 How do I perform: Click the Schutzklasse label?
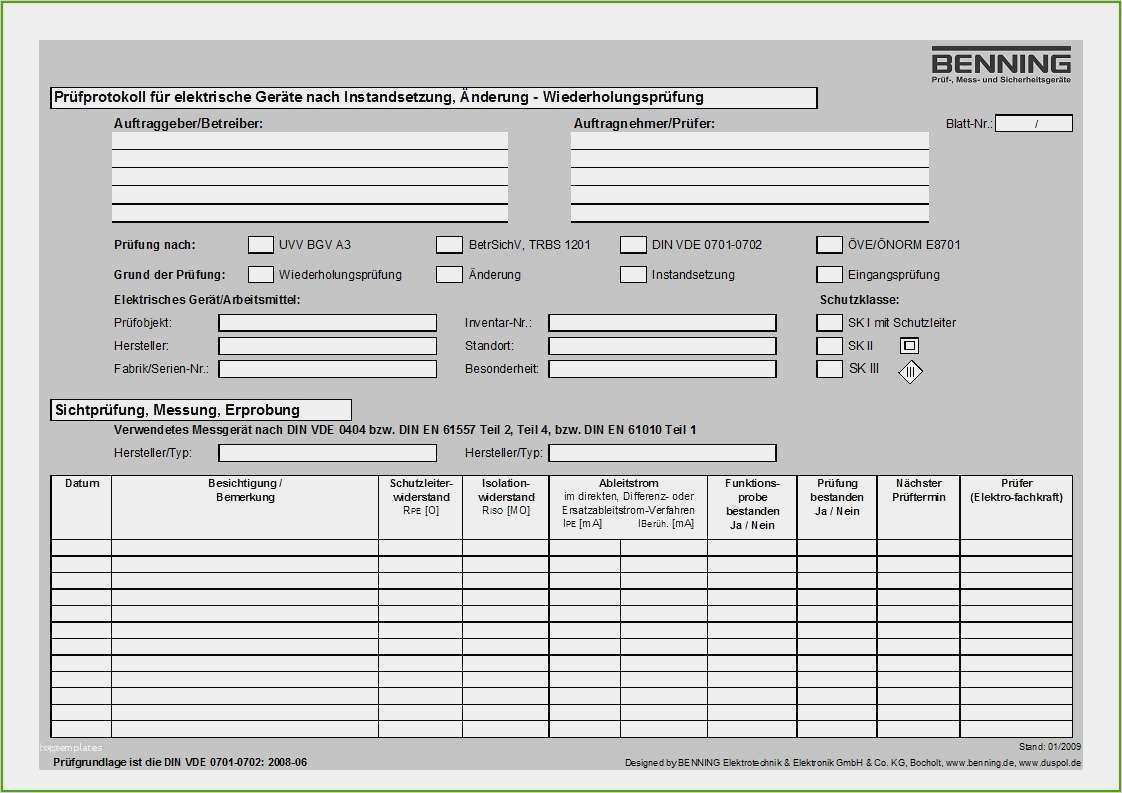(859, 300)
